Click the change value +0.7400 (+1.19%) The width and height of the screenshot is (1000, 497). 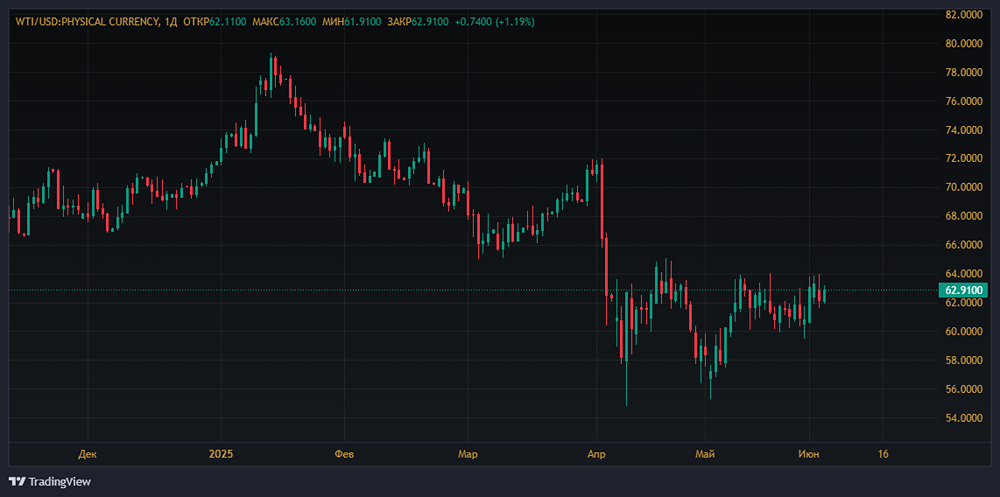(x=494, y=22)
